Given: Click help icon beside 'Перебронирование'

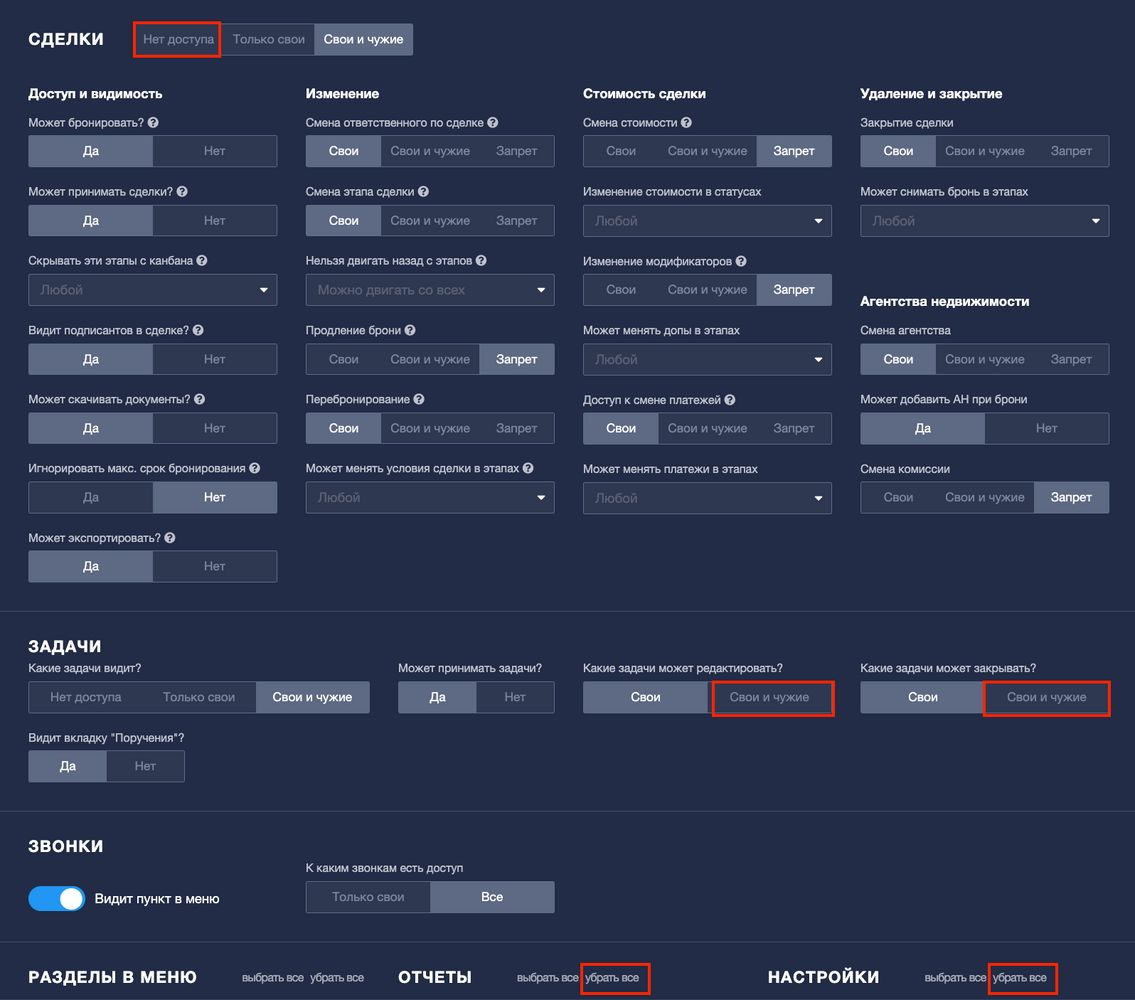Looking at the screenshot, I should click(418, 399).
